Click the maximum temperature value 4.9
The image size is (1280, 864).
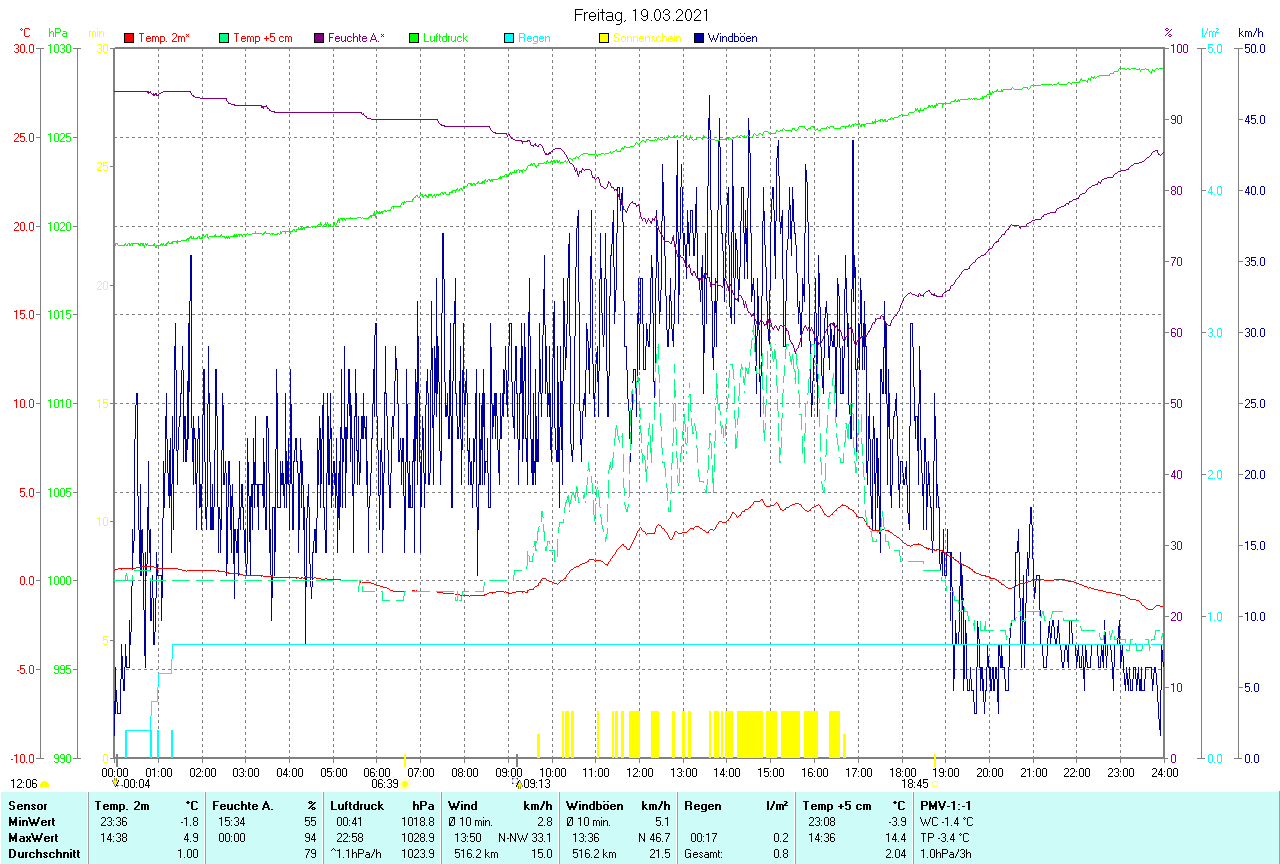(192, 838)
